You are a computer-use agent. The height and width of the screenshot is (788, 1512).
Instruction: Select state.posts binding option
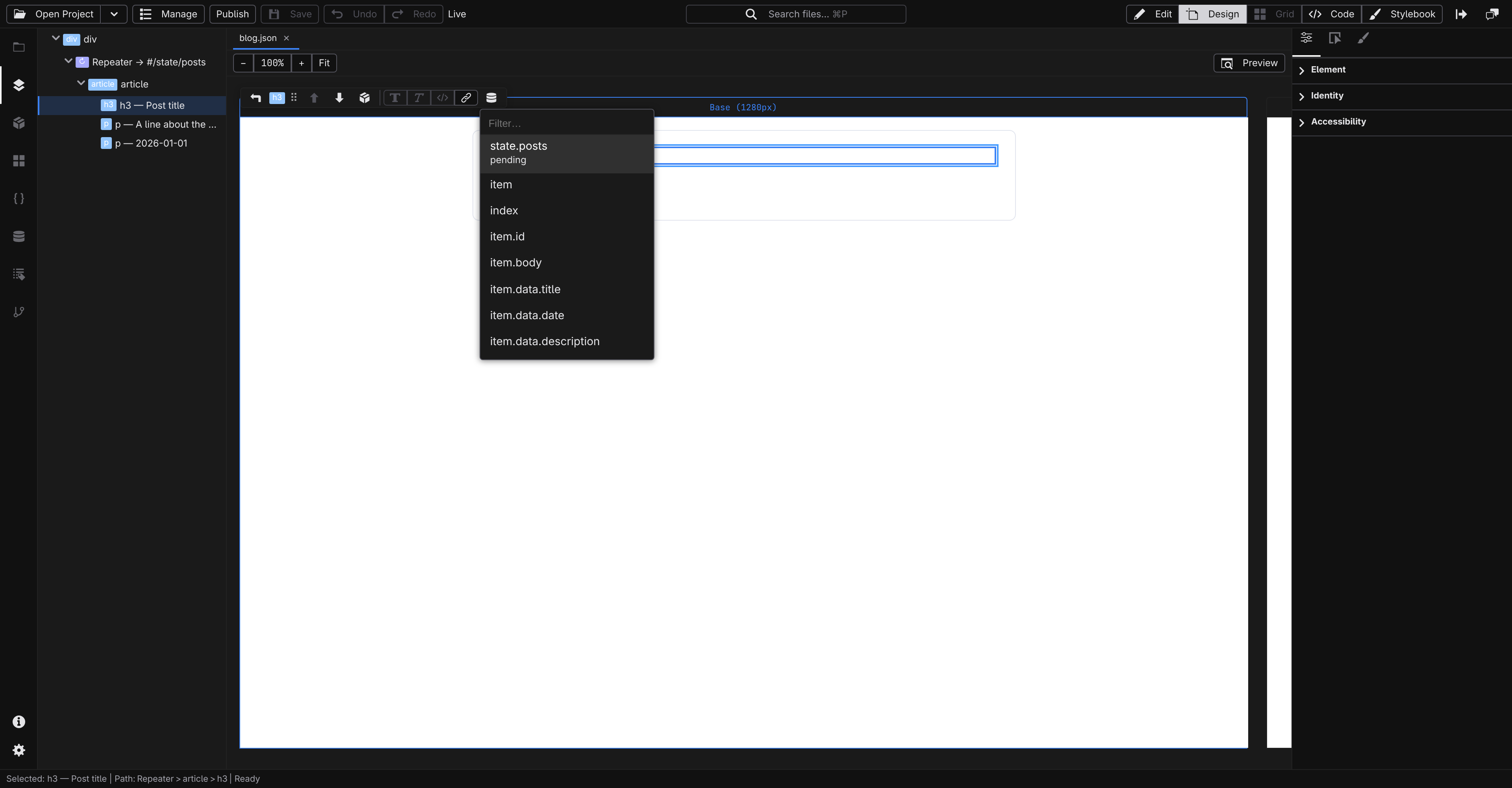pos(567,153)
